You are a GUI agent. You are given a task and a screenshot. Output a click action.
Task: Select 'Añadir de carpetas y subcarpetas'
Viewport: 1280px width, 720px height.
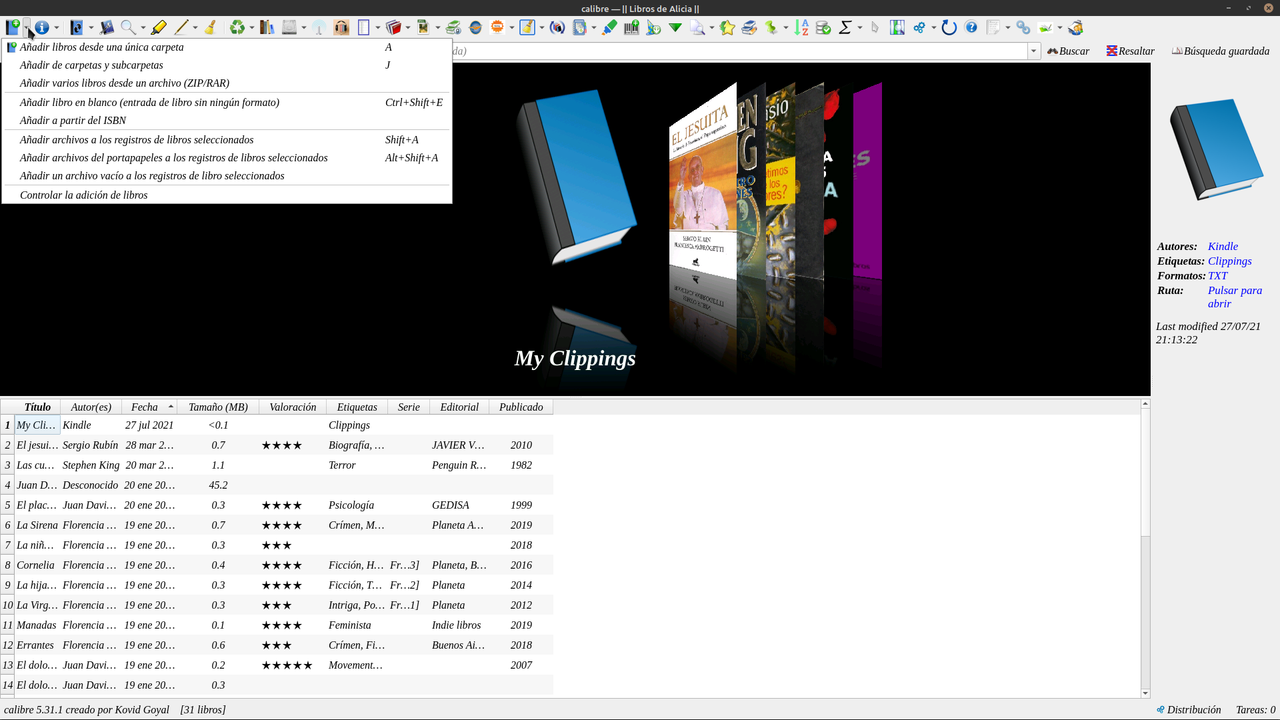point(227,65)
